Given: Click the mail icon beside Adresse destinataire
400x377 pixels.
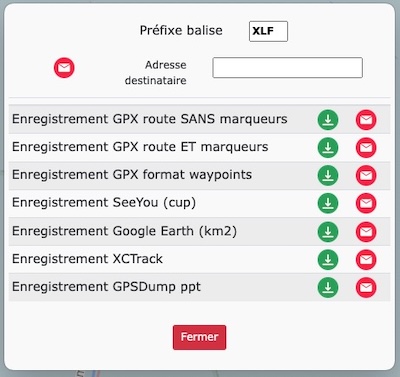Looking at the screenshot, I should 64,68.
